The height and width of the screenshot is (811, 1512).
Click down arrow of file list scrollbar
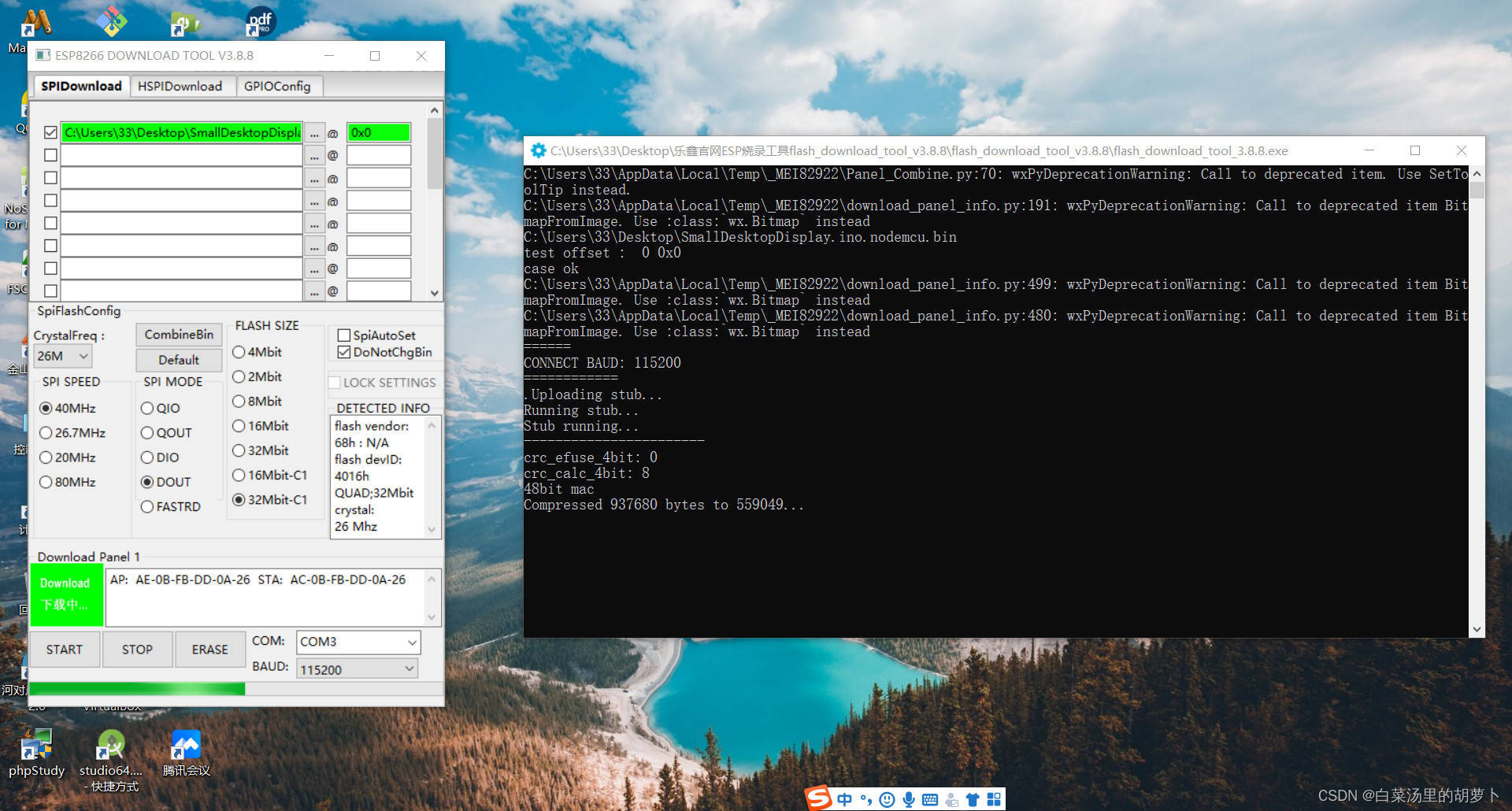tap(435, 293)
